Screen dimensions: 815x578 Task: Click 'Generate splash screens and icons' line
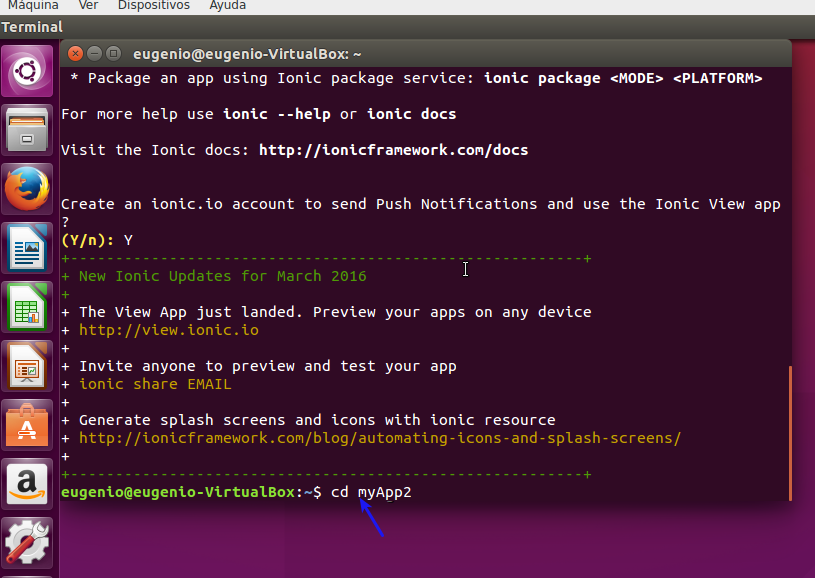(317, 420)
